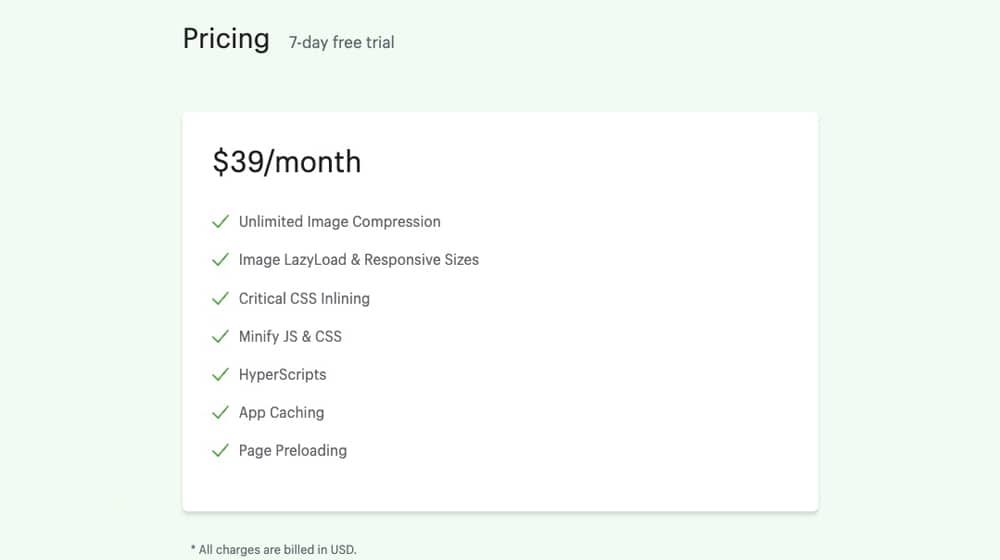Click the Minify JS & CSS feature text

[290, 337]
